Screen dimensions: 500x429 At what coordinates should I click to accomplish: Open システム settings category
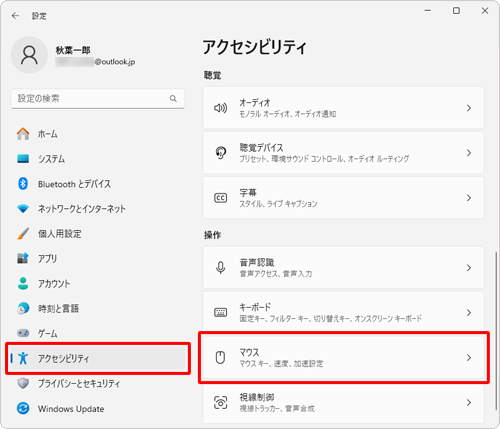(x=98, y=159)
